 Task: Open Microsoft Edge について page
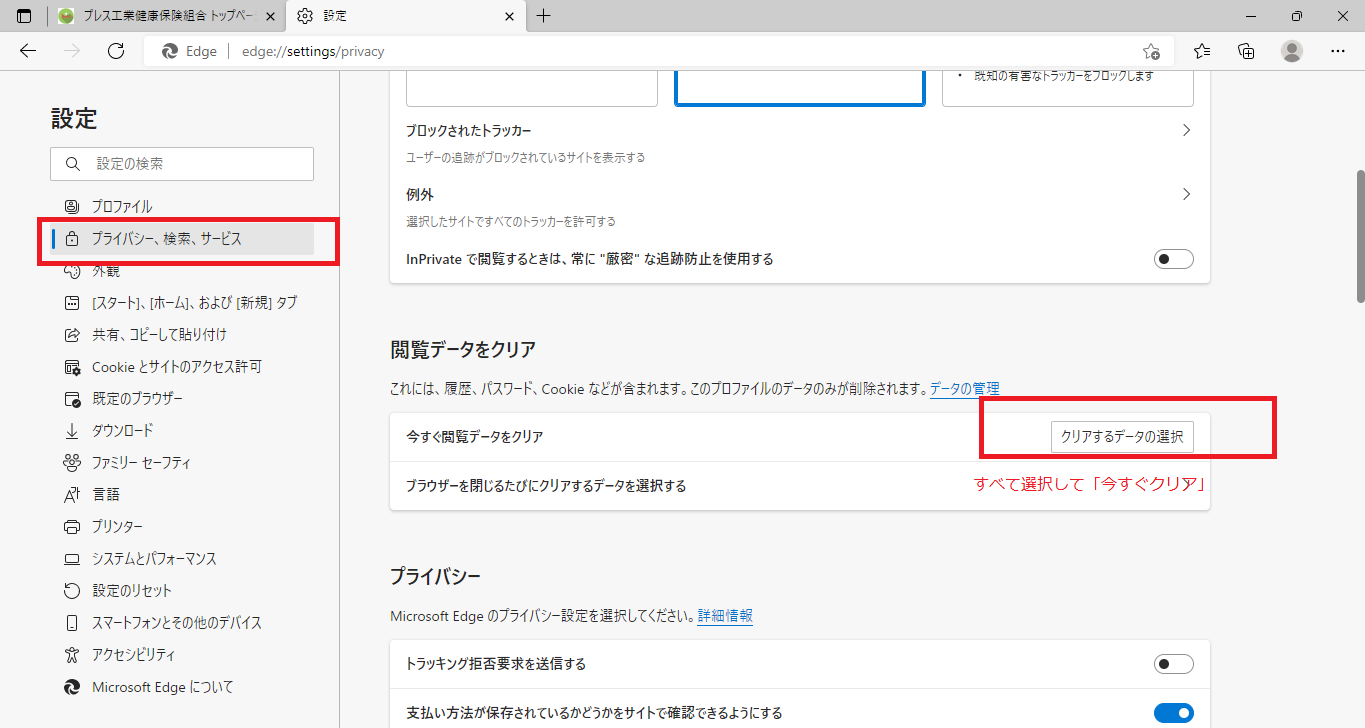[x=182, y=687]
